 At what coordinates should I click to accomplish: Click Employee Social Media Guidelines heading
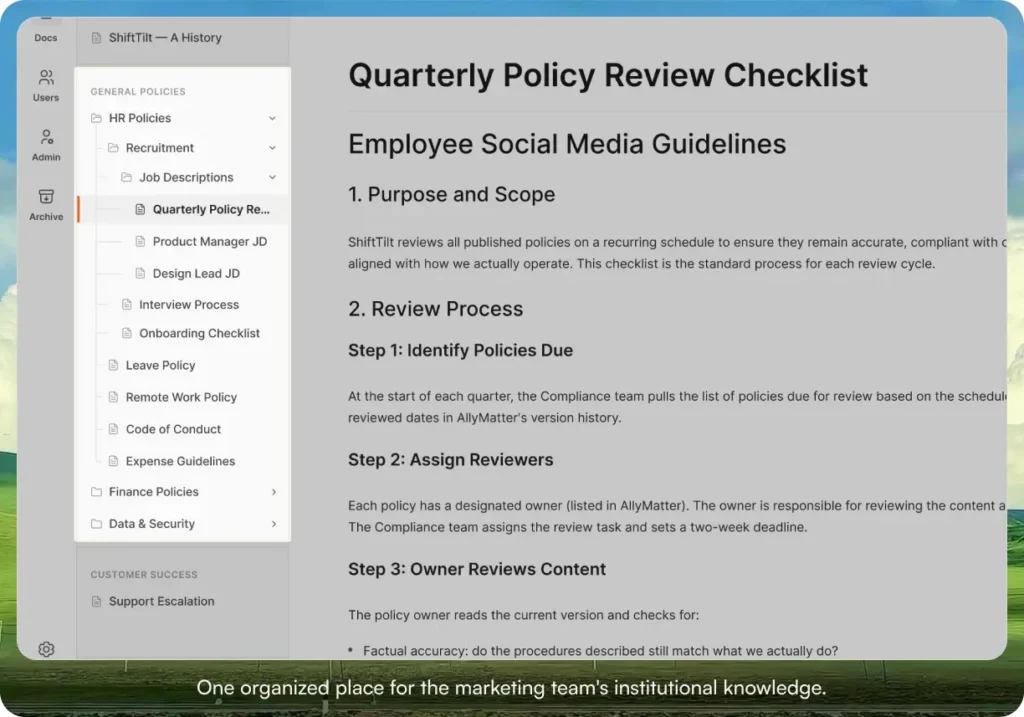click(567, 144)
